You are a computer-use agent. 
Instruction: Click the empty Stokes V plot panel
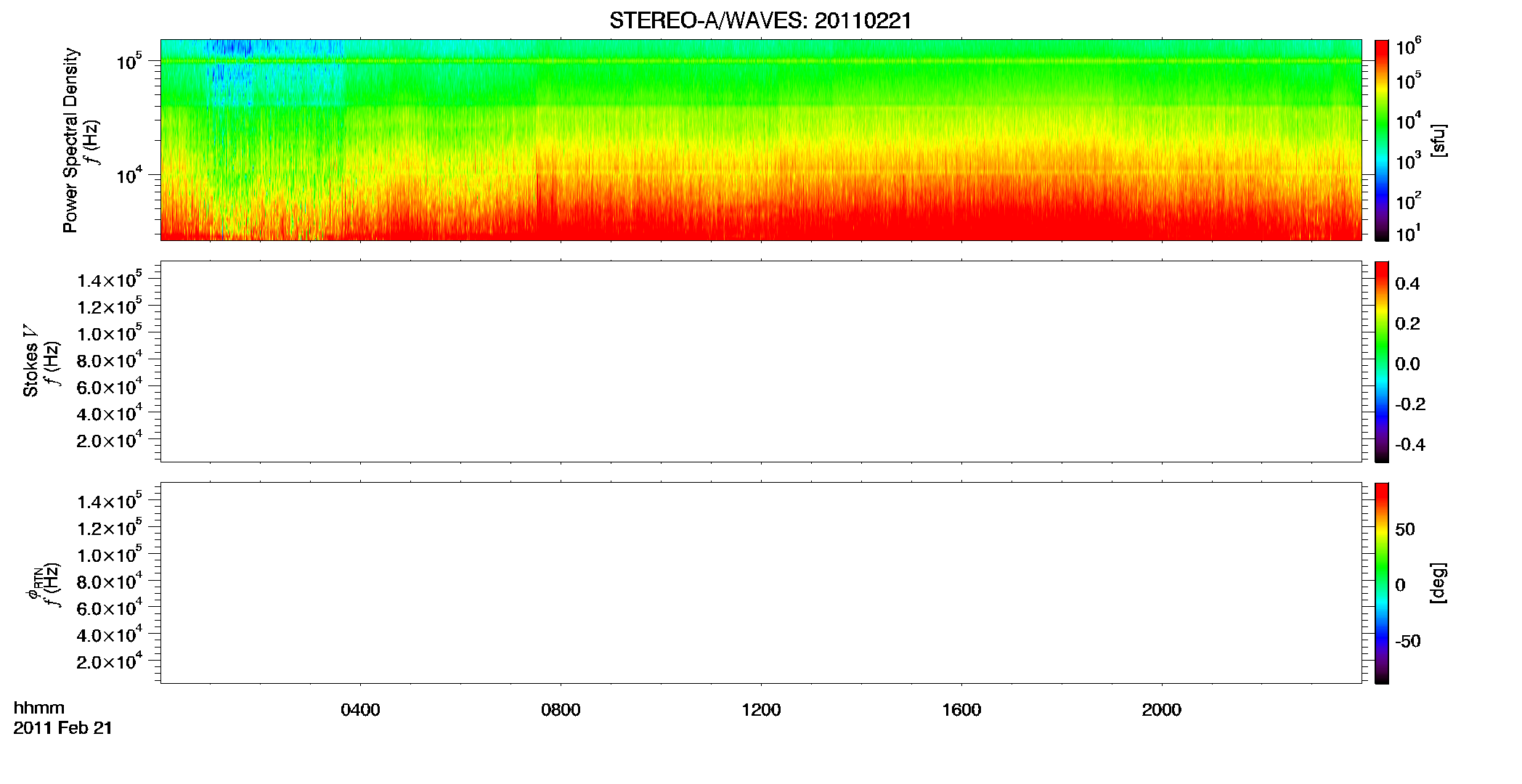(760, 362)
